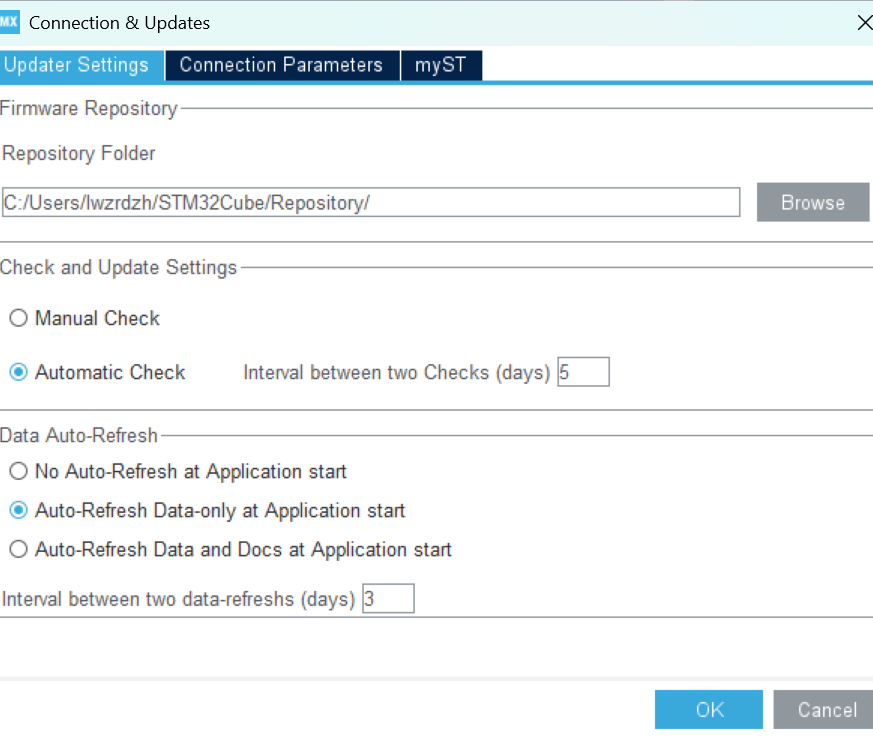Screen dimensions: 873x736
Task: Switch to the myST tab
Action: point(441,65)
